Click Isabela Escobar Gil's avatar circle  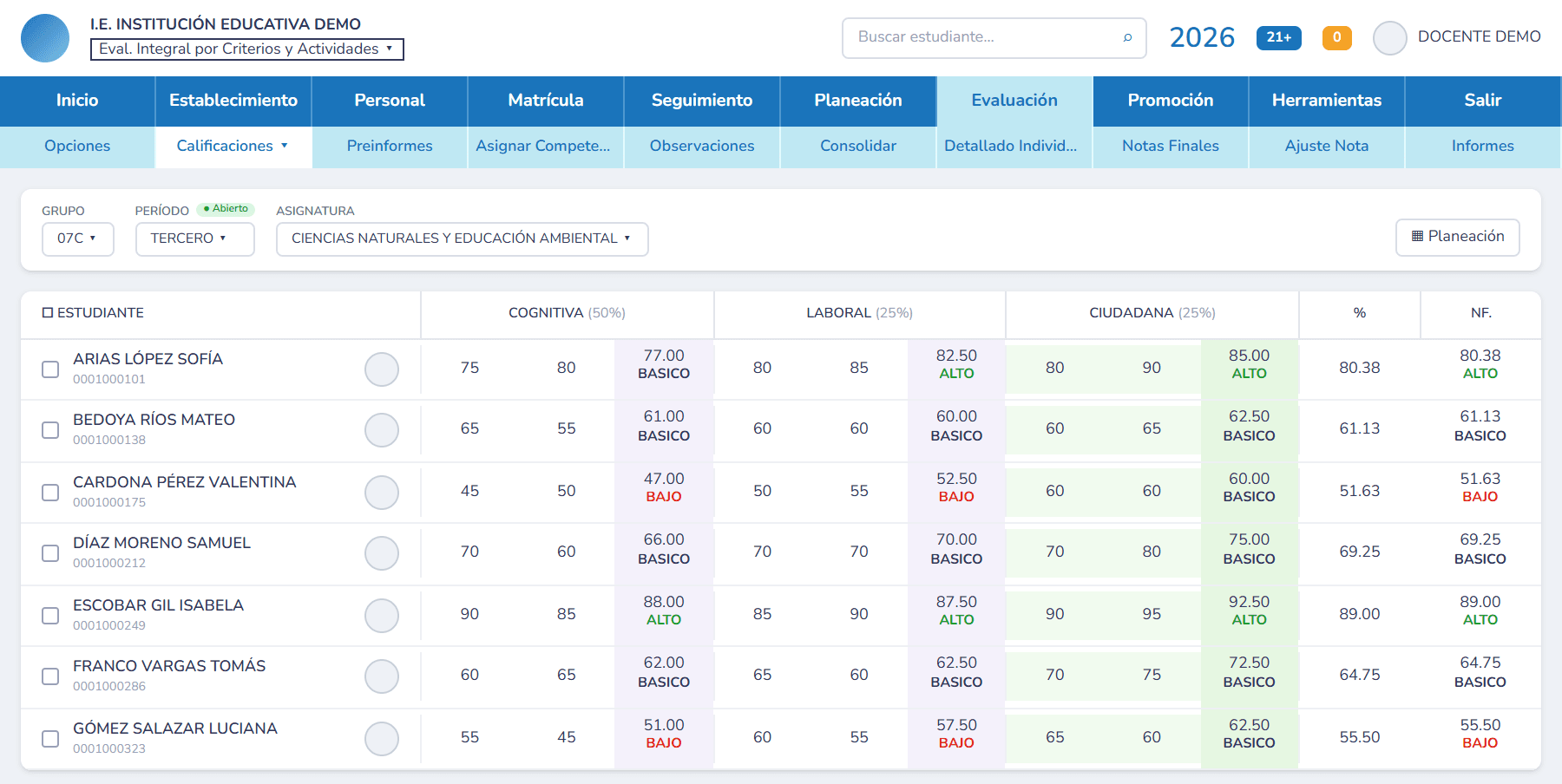click(382, 616)
